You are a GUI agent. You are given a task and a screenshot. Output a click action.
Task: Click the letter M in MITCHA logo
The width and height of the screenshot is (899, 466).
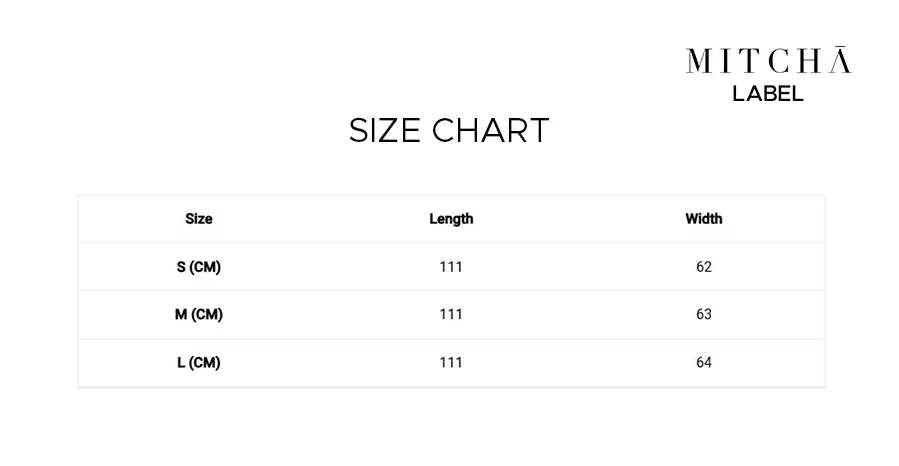pos(699,61)
